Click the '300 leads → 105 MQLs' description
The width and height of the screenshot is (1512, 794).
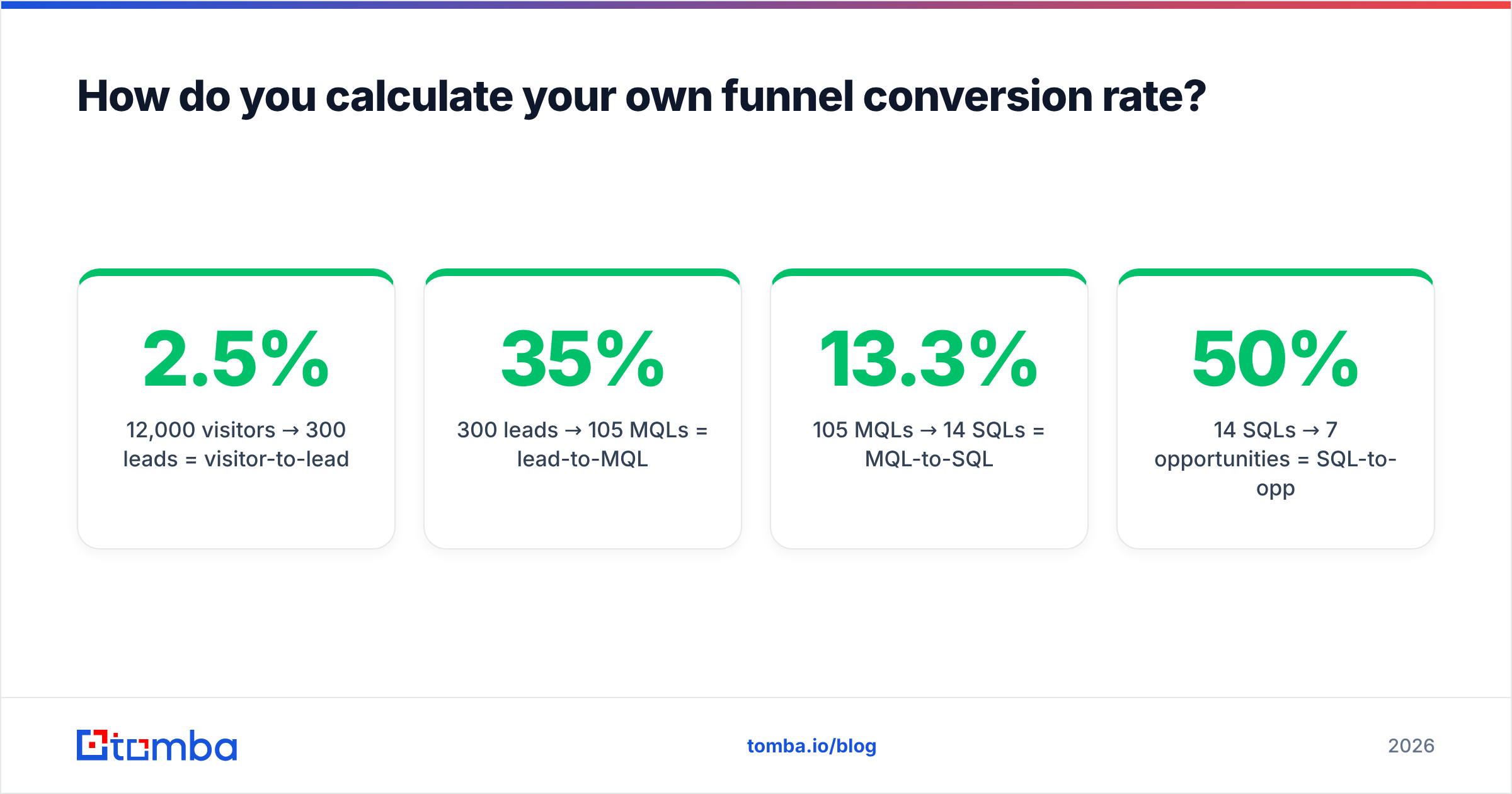click(583, 444)
